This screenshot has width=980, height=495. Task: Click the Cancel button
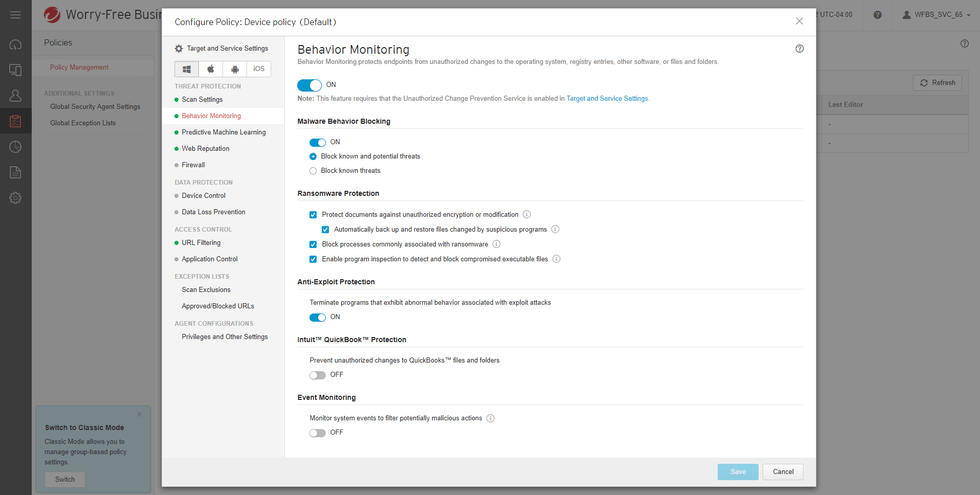(782, 472)
